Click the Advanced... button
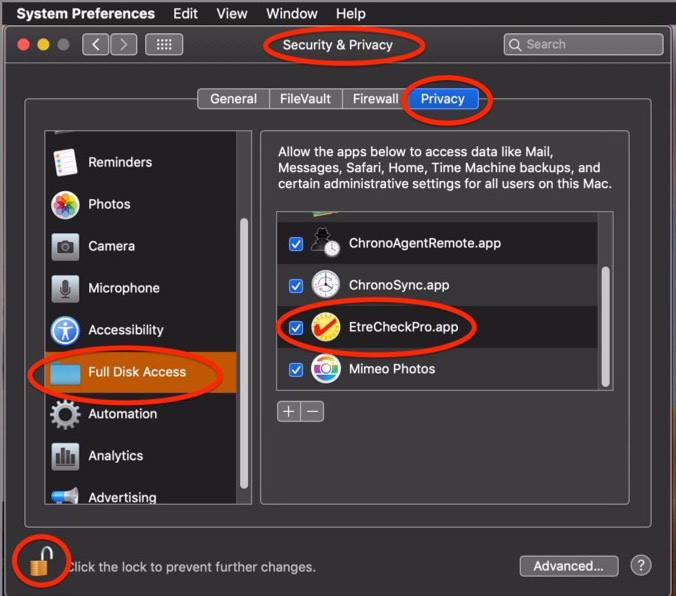 [569, 566]
